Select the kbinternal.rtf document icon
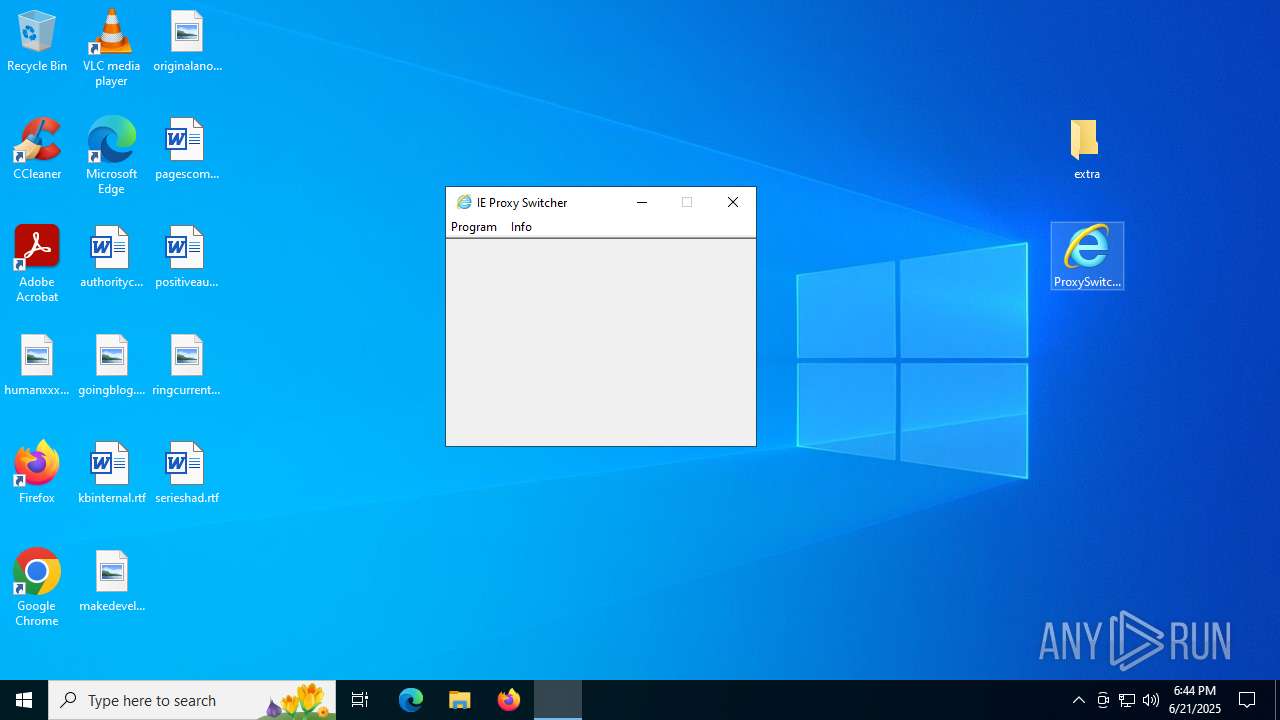The height and width of the screenshot is (720, 1280). coord(111,472)
